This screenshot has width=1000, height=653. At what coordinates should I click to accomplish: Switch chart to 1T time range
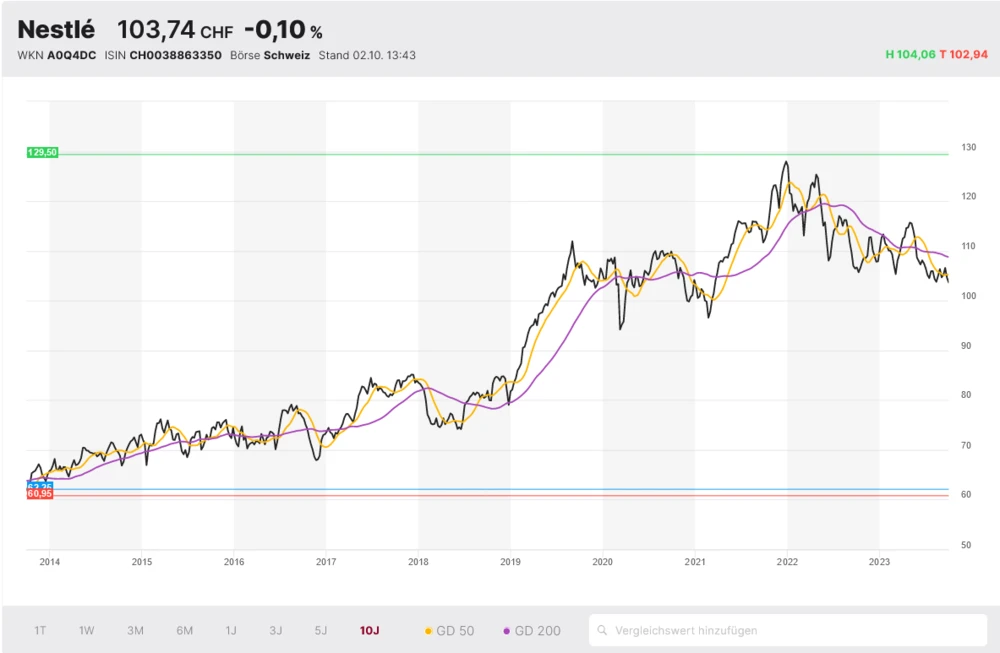point(40,631)
